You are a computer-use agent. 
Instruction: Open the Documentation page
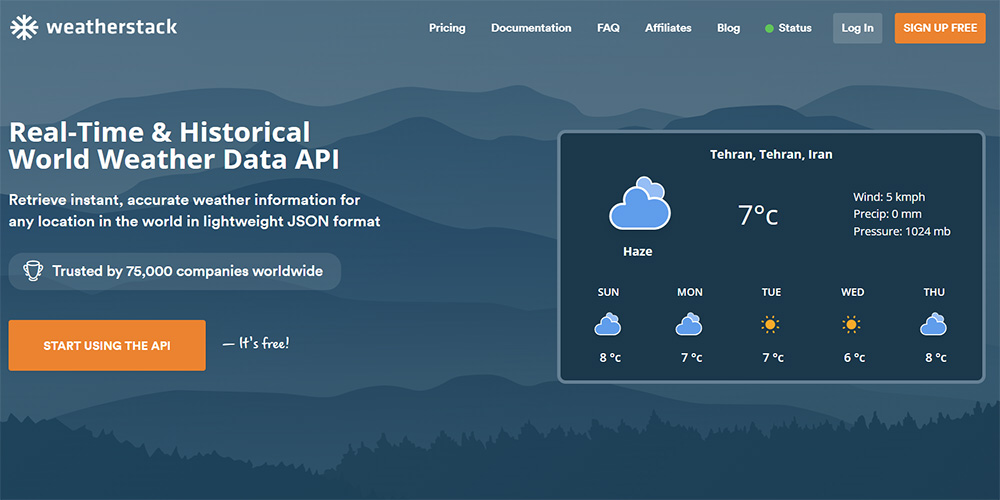(x=531, y=28)
